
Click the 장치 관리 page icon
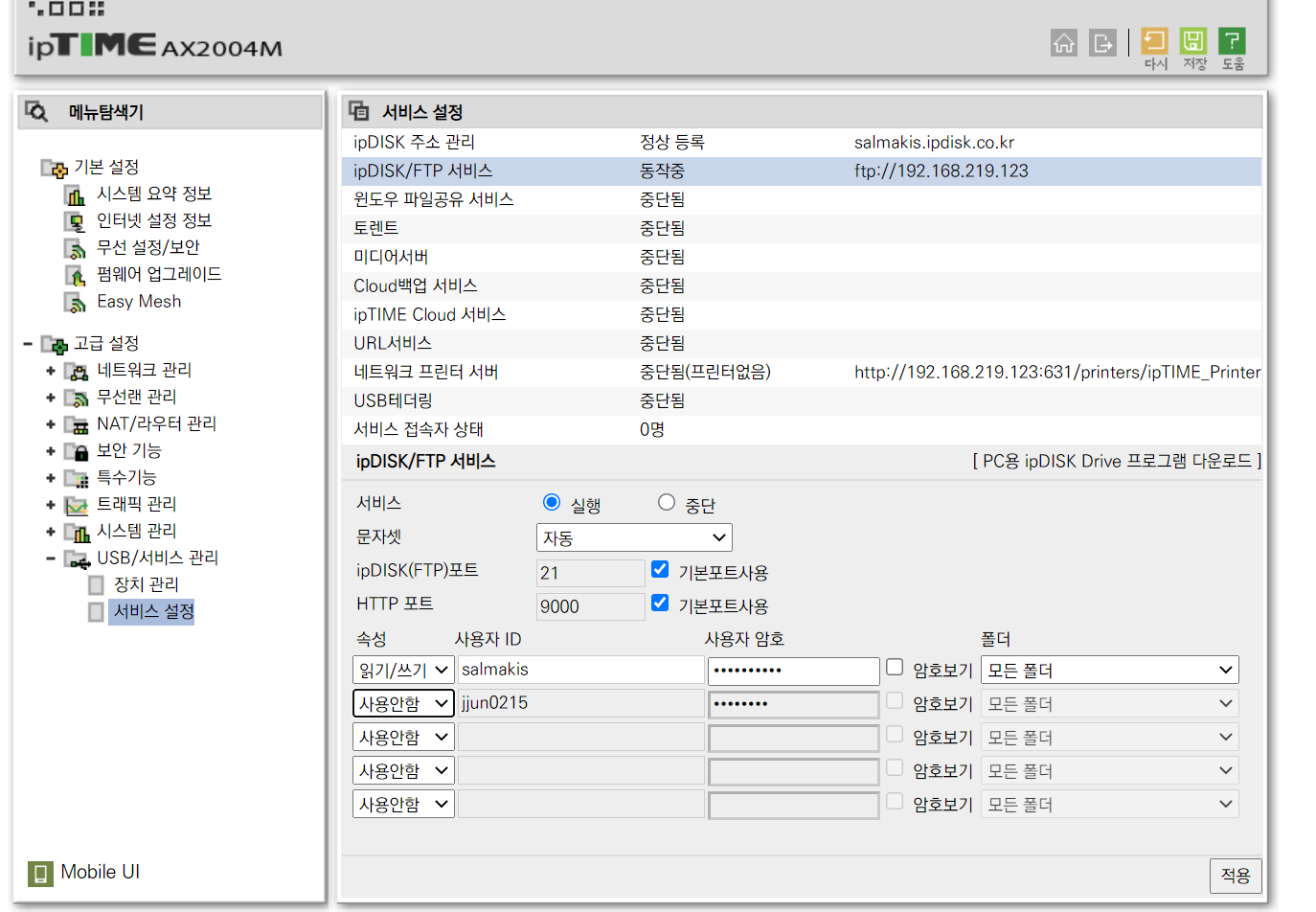click(x=96, y=585)
